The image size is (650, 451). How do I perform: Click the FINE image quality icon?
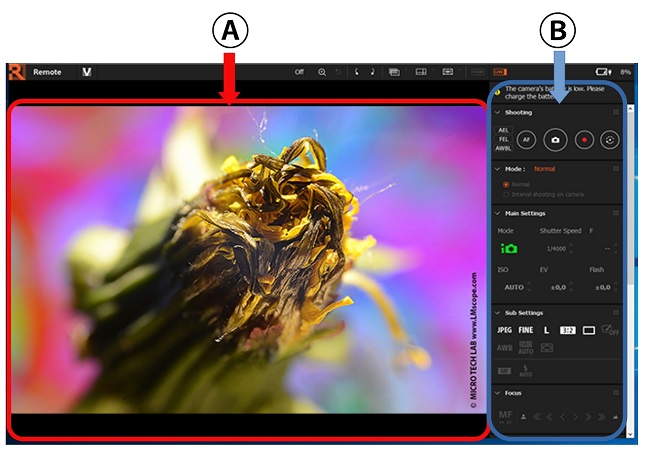click(x=526, y=330)
